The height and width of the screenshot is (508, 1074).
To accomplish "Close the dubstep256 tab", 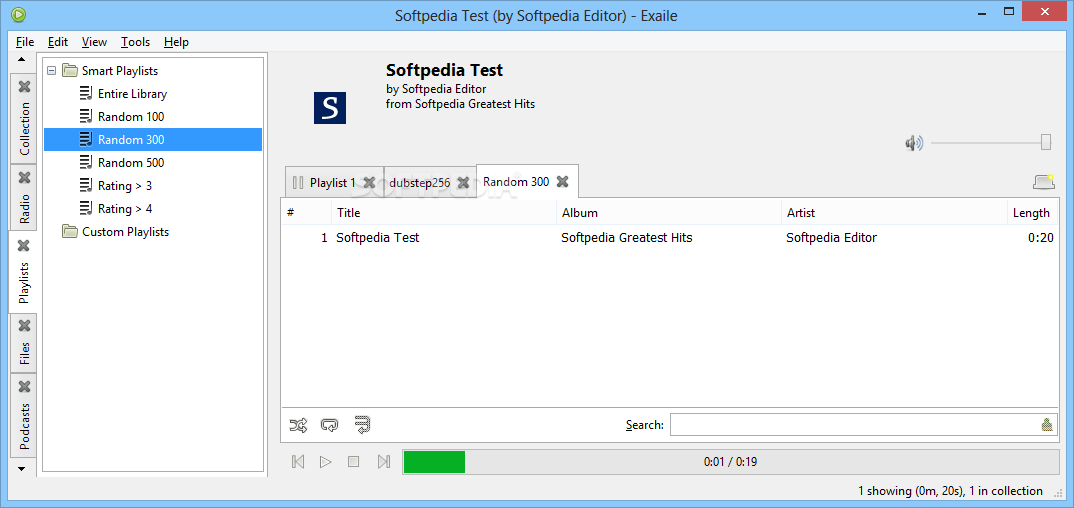I will [x=463, y=183].
